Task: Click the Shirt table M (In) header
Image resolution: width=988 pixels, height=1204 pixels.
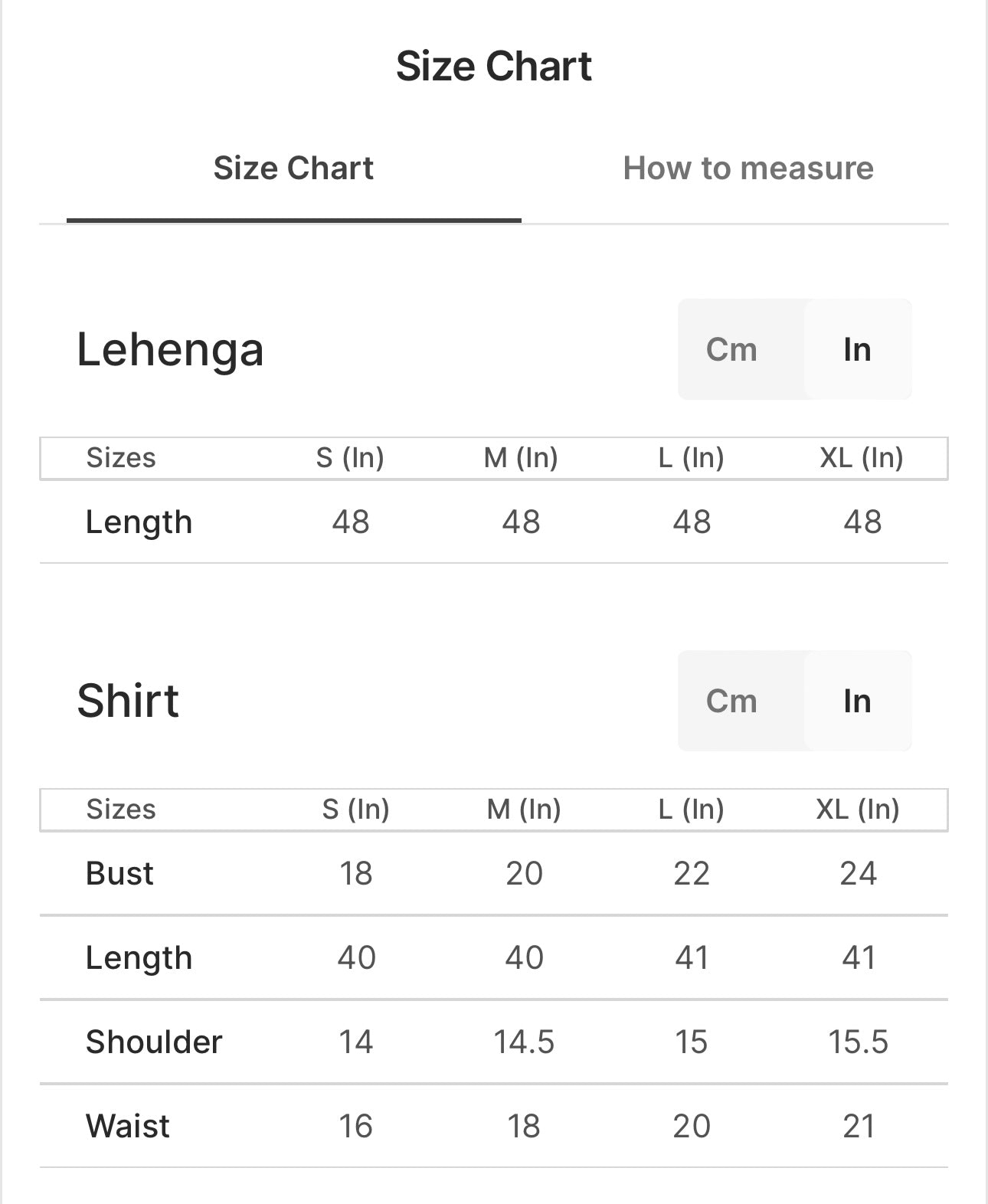Action: click(524, 810)
